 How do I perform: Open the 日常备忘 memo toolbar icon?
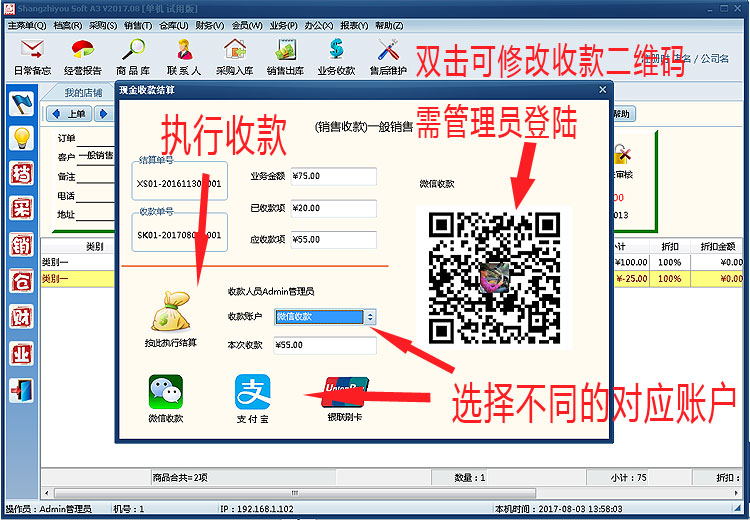coord(32,57)
